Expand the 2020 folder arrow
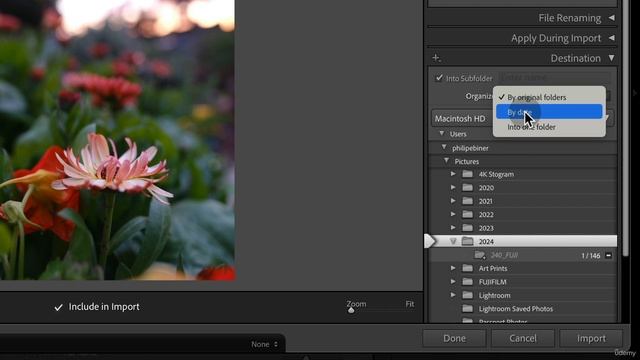 click(453, 187)
